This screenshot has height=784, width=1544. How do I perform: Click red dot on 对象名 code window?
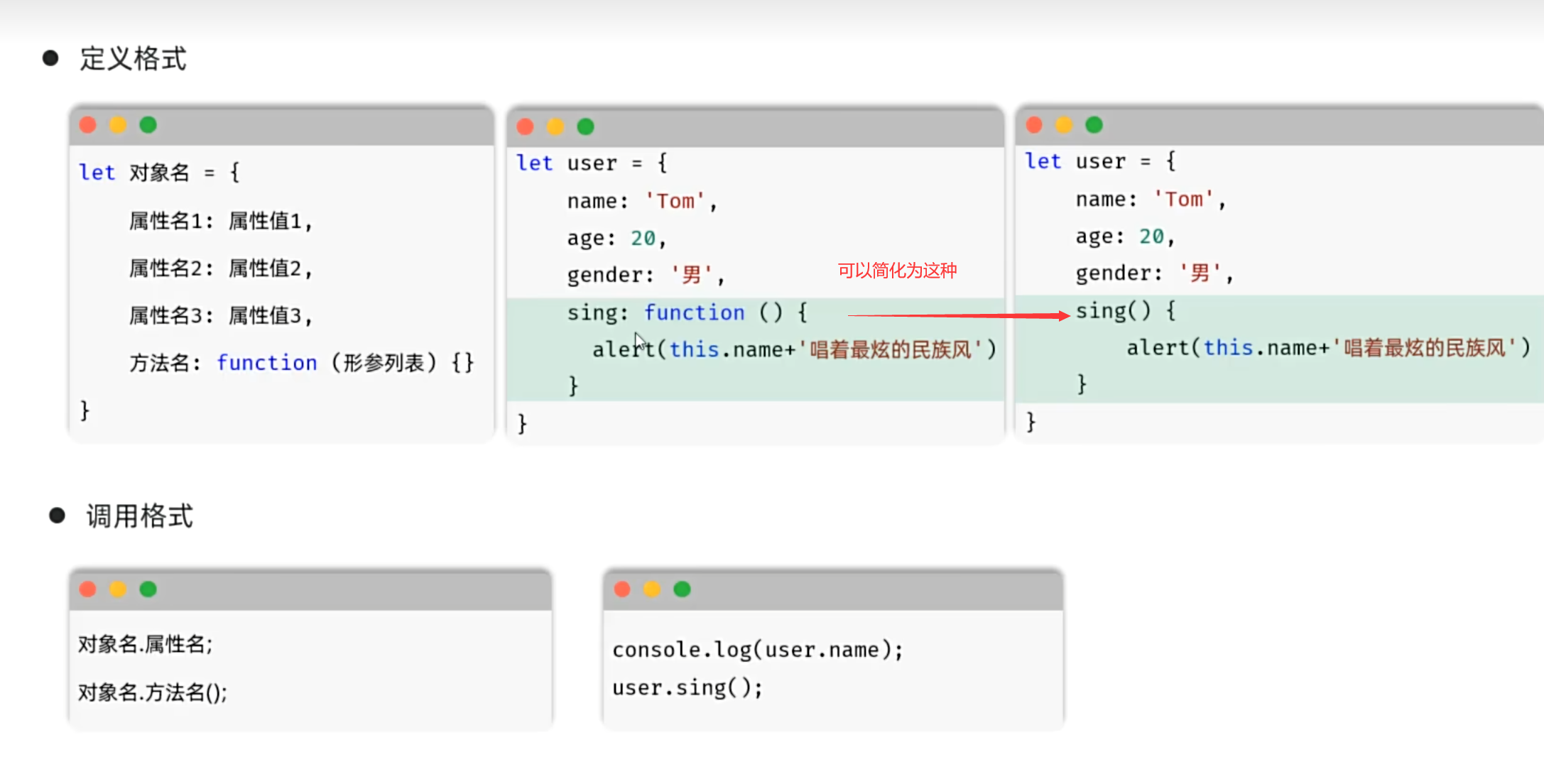pos(88,125)
